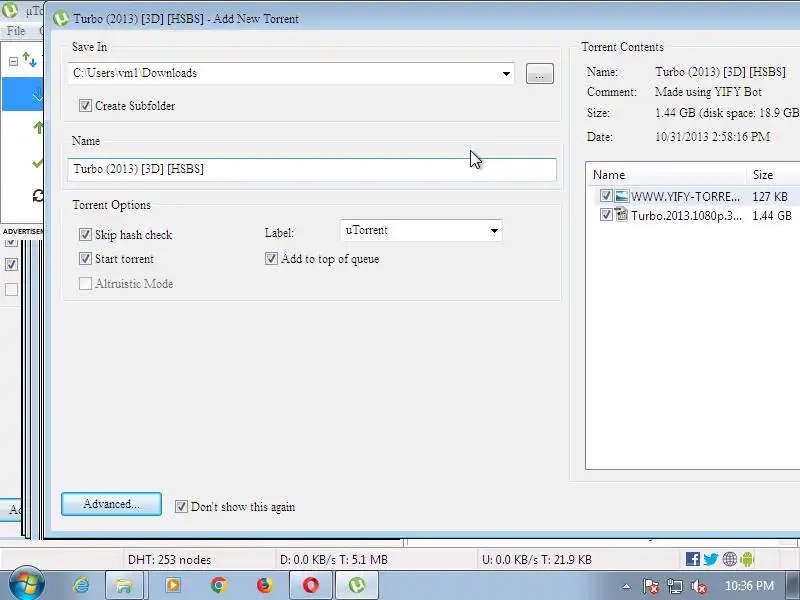800x600 pixels.
Task: Collapse the Torrents tree in the sidebar
Action: point(13,61)
